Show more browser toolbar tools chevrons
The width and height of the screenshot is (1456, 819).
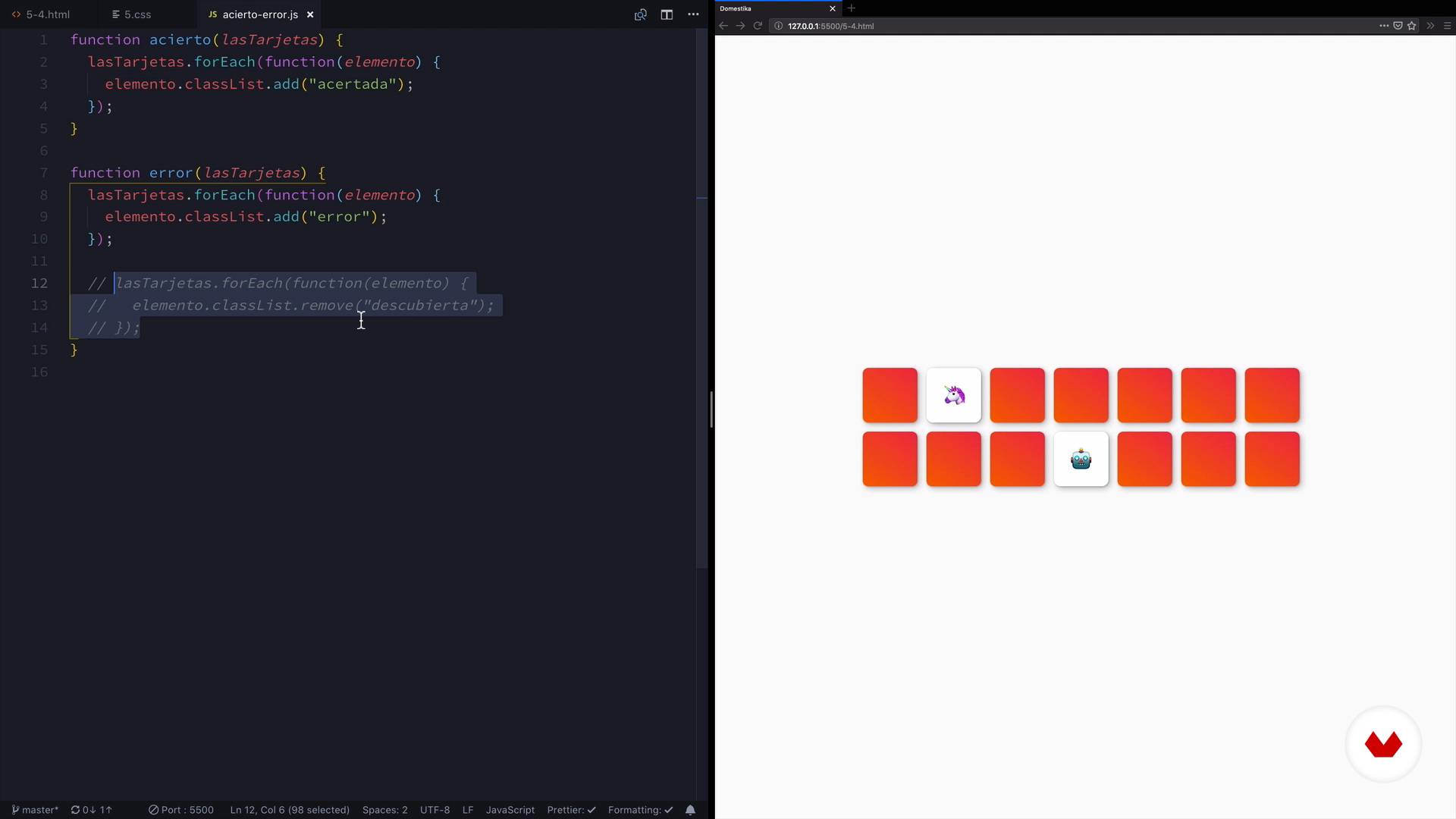pyautogui.click(x=1430, y=26)
